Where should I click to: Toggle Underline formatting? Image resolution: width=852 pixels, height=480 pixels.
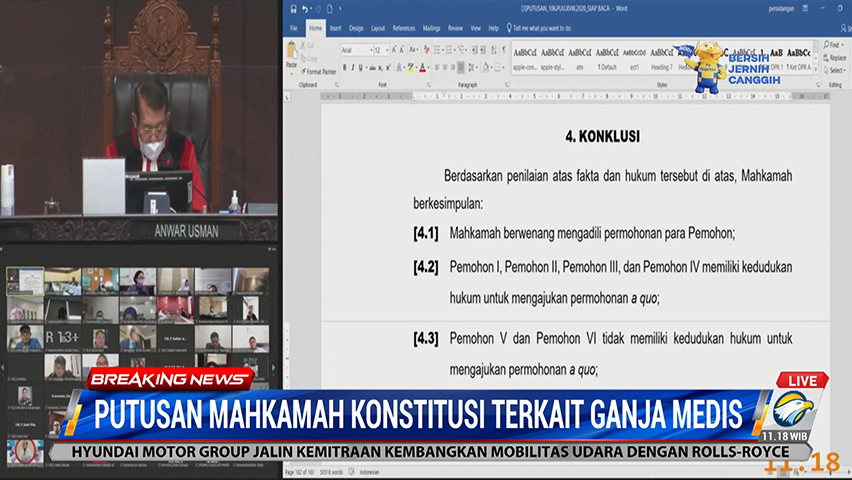coord(361,67)
